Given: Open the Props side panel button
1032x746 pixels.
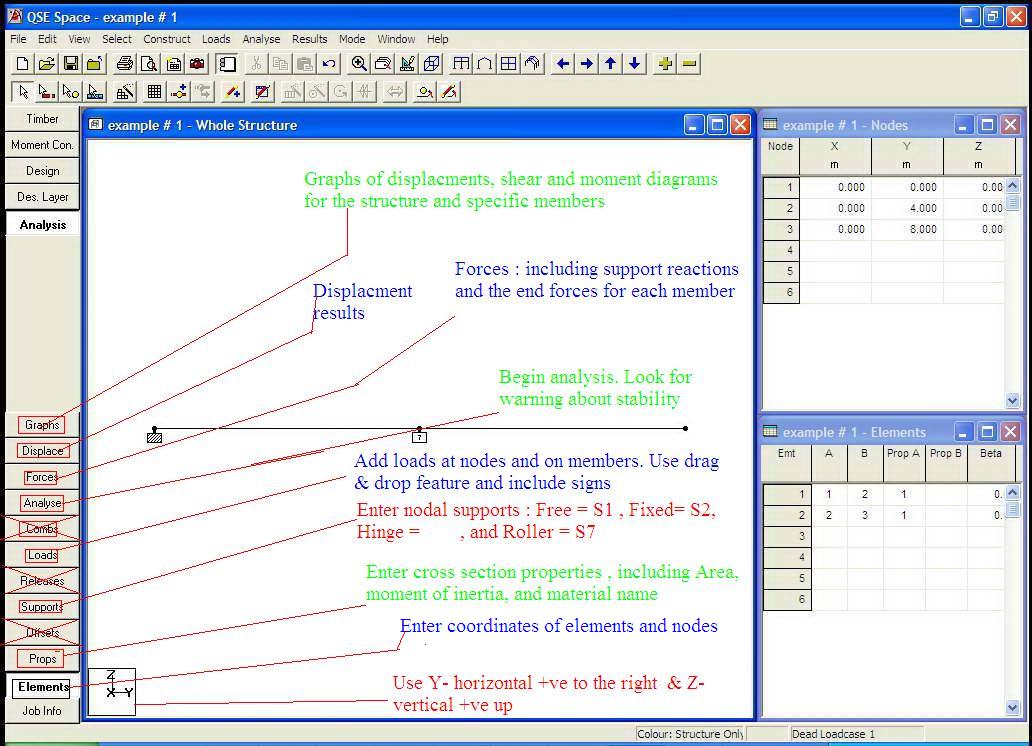Looking at the screenshot, I should pyautogui.click(x=42, y=658).
